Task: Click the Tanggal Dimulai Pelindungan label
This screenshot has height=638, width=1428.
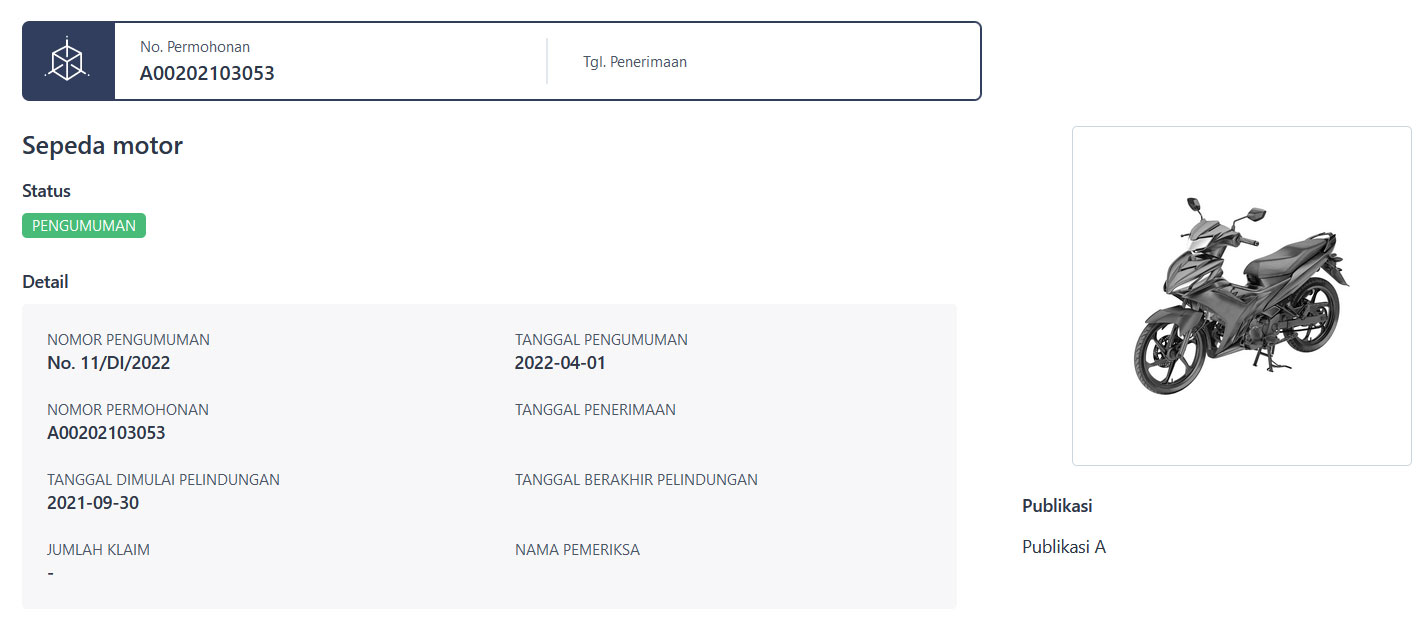Action: click(163, 480)
